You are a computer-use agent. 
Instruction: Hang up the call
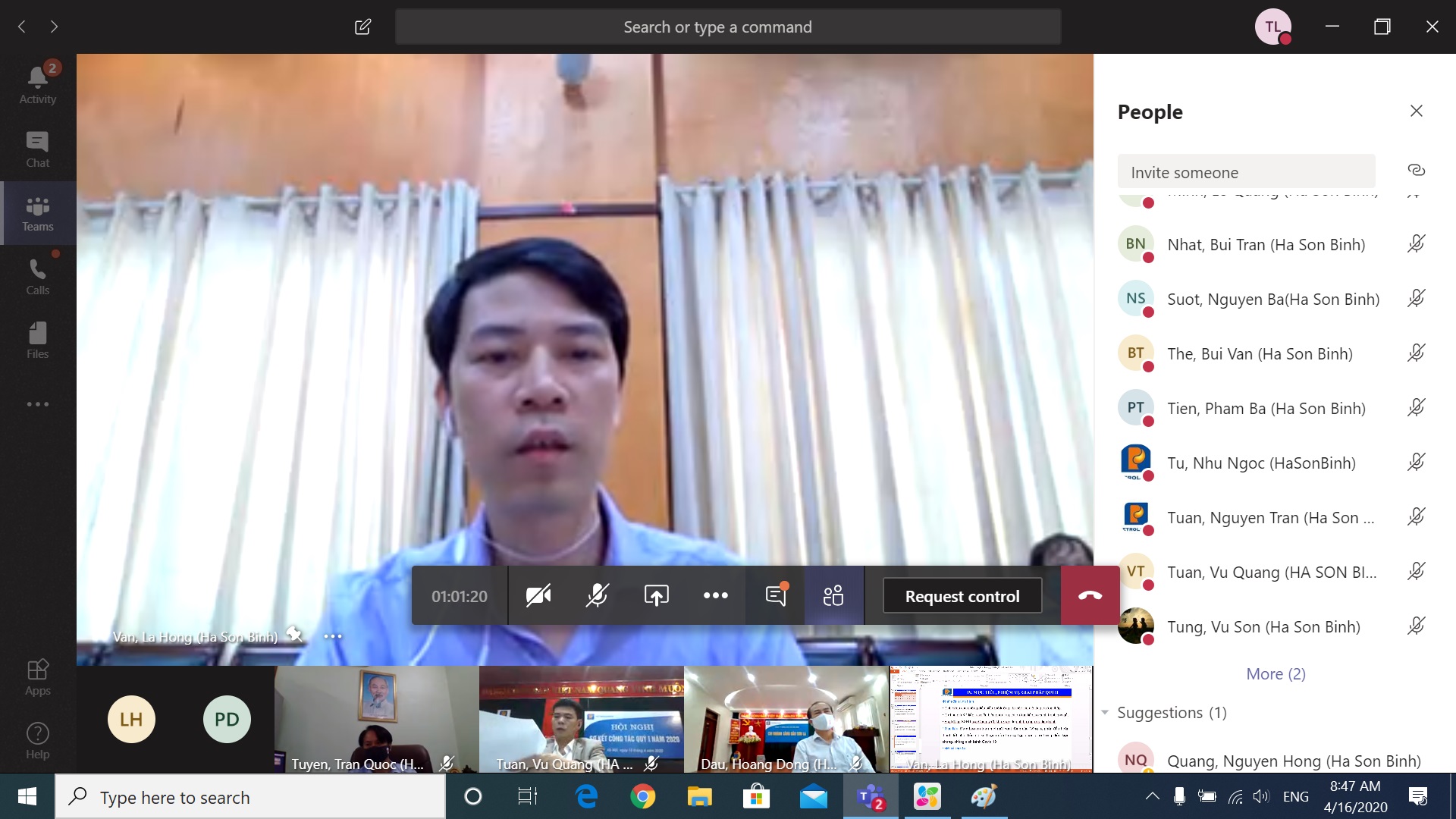coord(1090,596)
